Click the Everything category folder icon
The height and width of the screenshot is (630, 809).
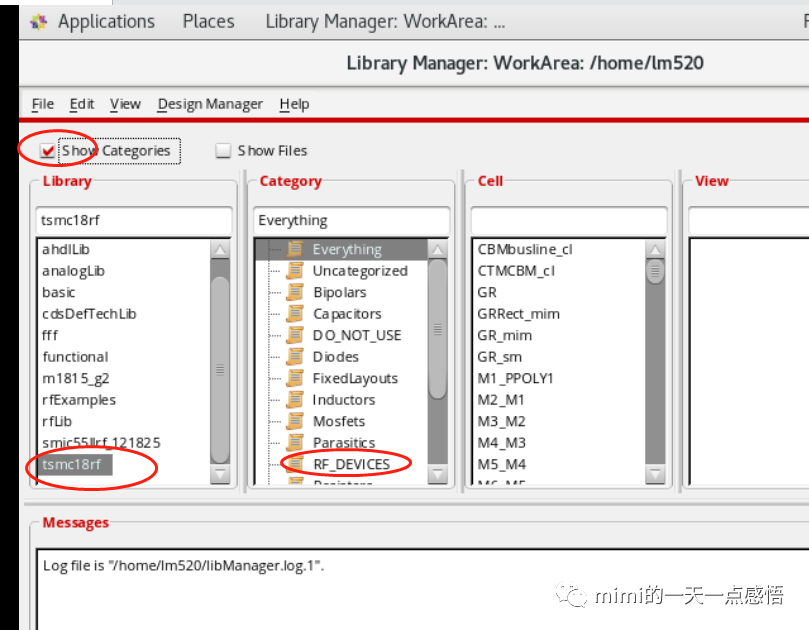[295, 249]
